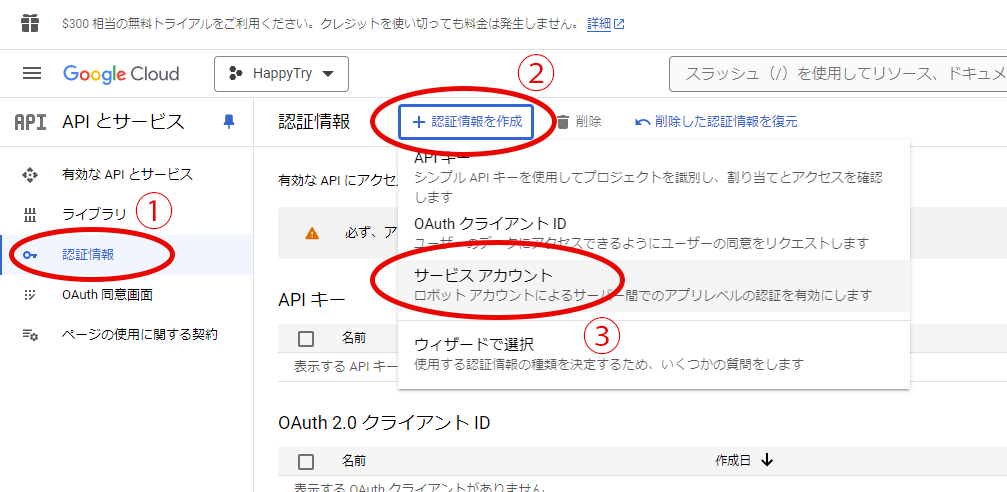Open the hamburger navigation menu
Viewport: 1007px width, 492px height.
click(x=32, y=74)
